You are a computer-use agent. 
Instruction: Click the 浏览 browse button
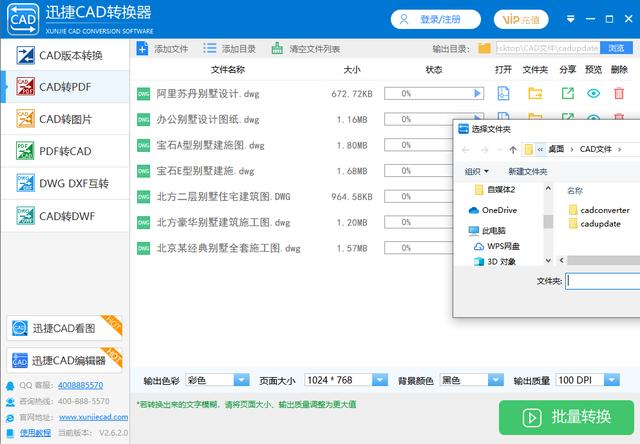616,48
